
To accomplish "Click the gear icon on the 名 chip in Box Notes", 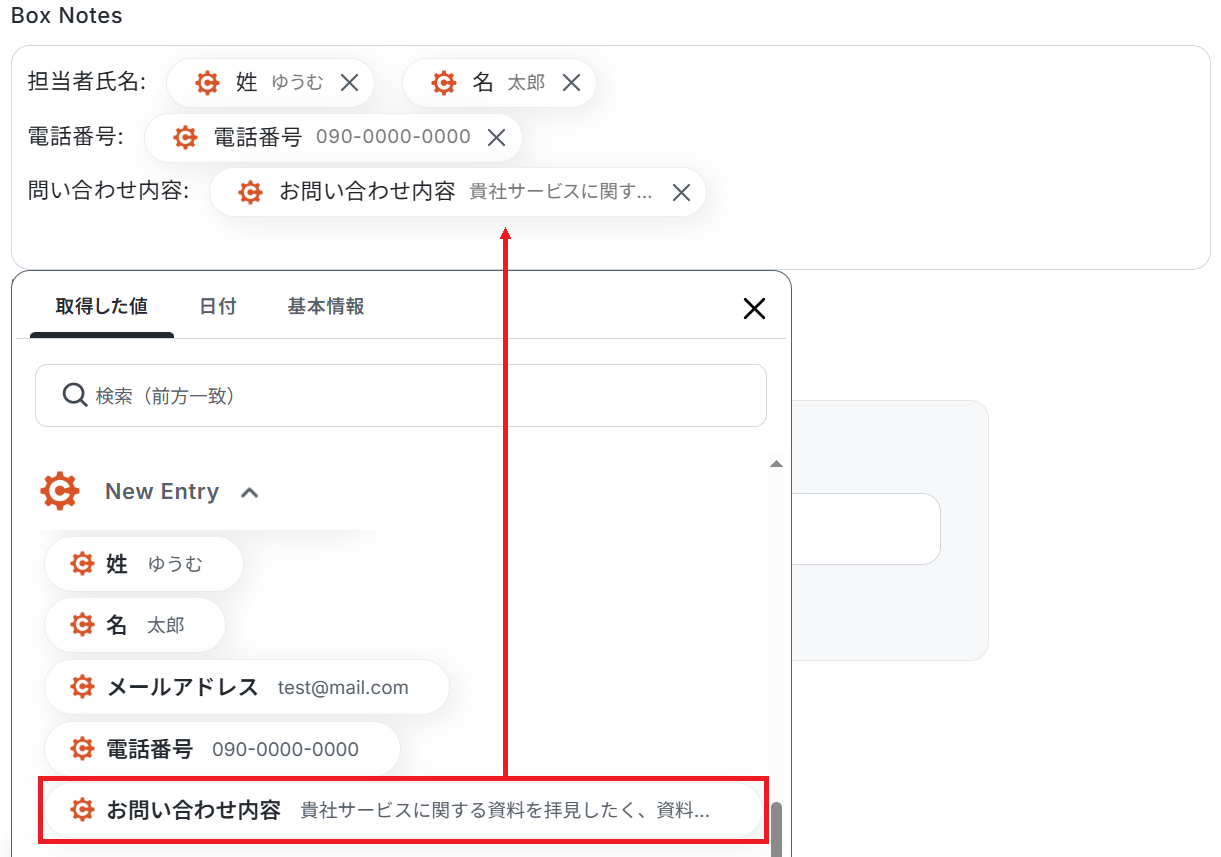I will [x=444, y=83].
